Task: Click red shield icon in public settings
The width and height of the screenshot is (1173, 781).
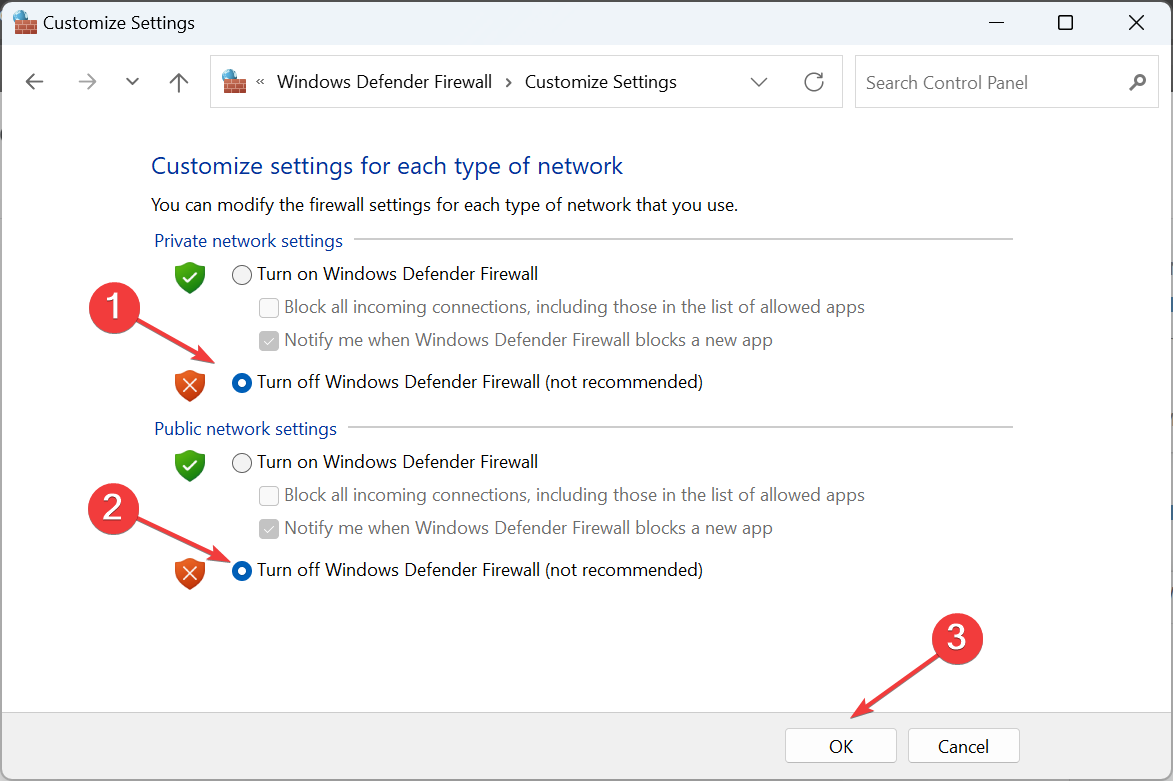Action: pos(190,573)
